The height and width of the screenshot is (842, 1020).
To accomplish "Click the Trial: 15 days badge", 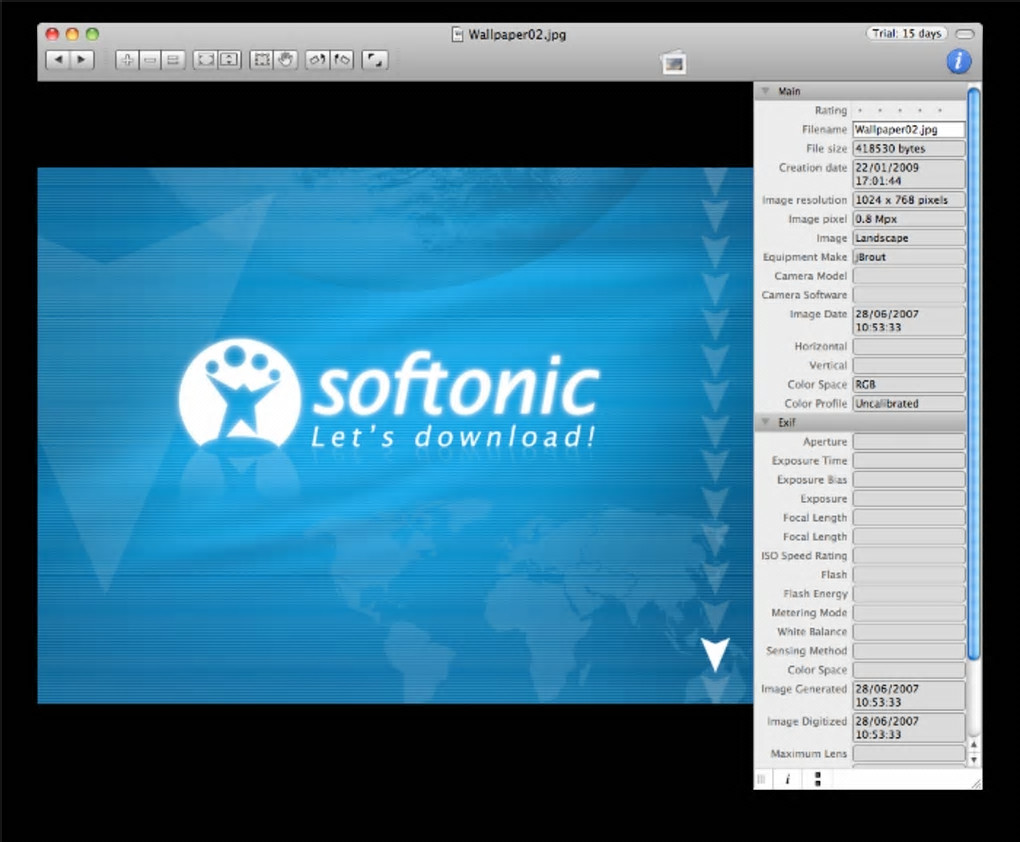I will click(907, 33).
